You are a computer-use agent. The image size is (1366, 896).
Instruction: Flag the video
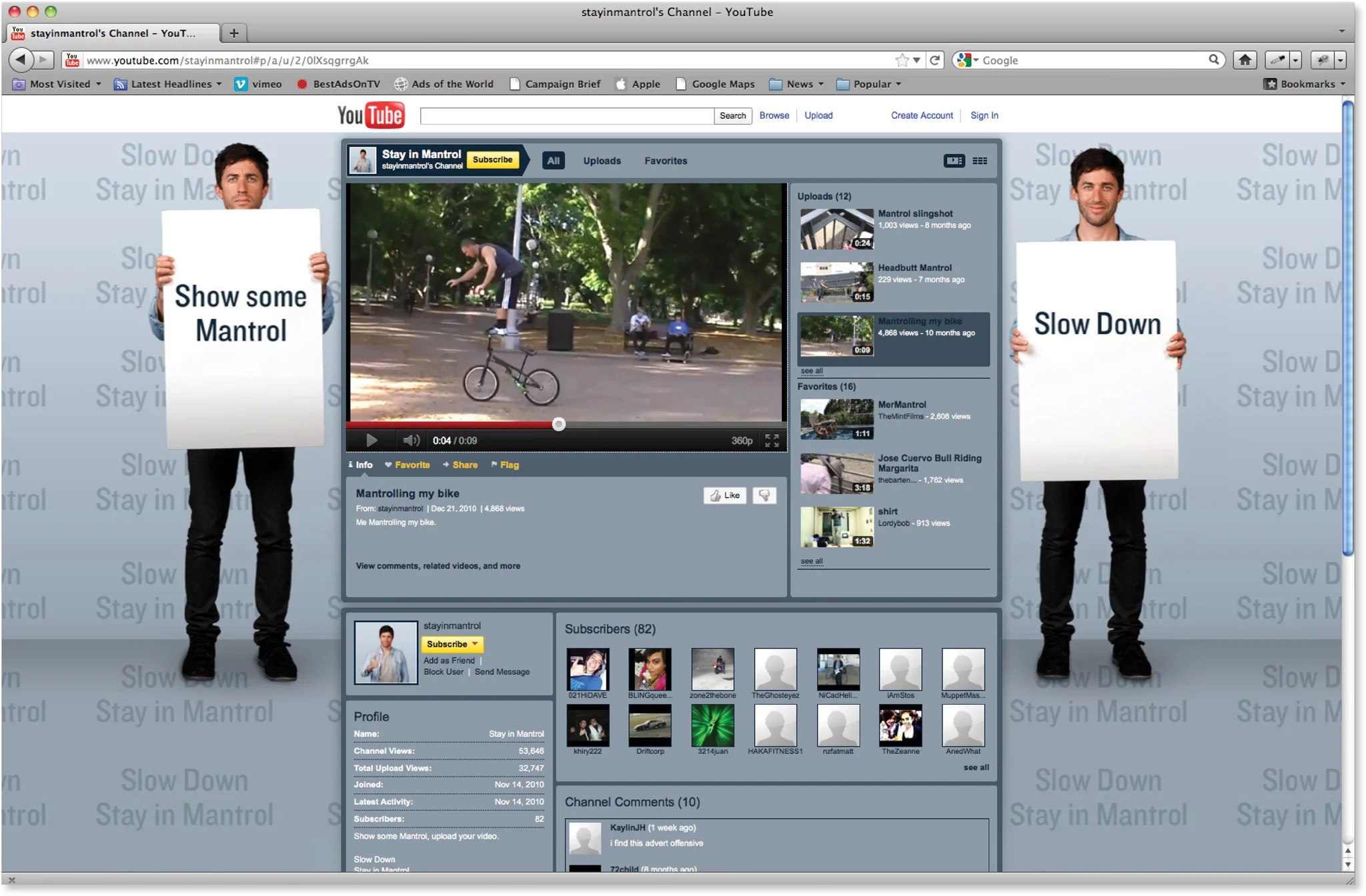point(505,465)
